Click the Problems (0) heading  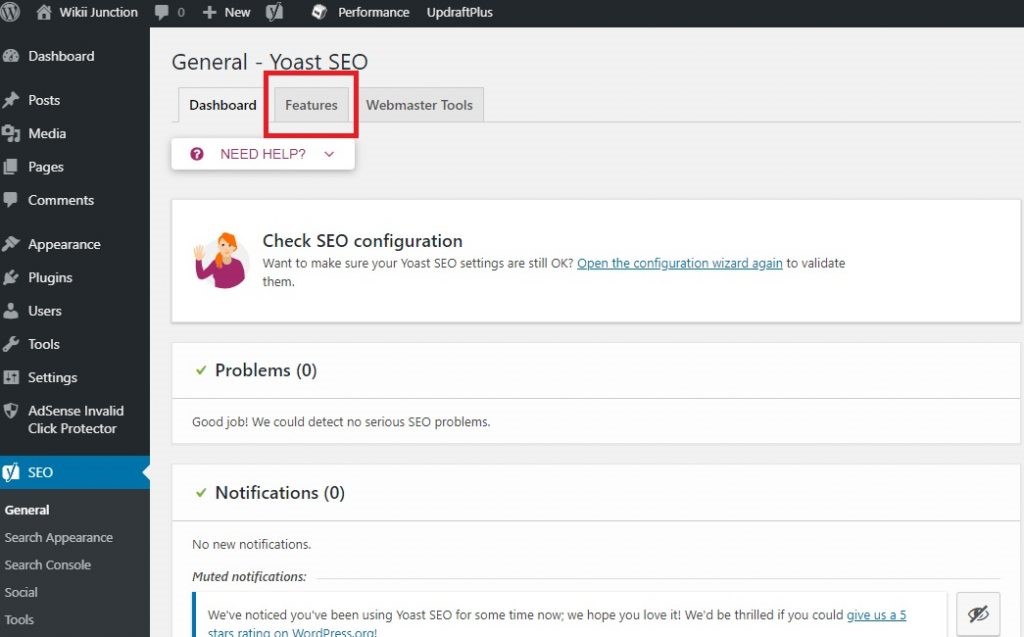tap(266, 370)
